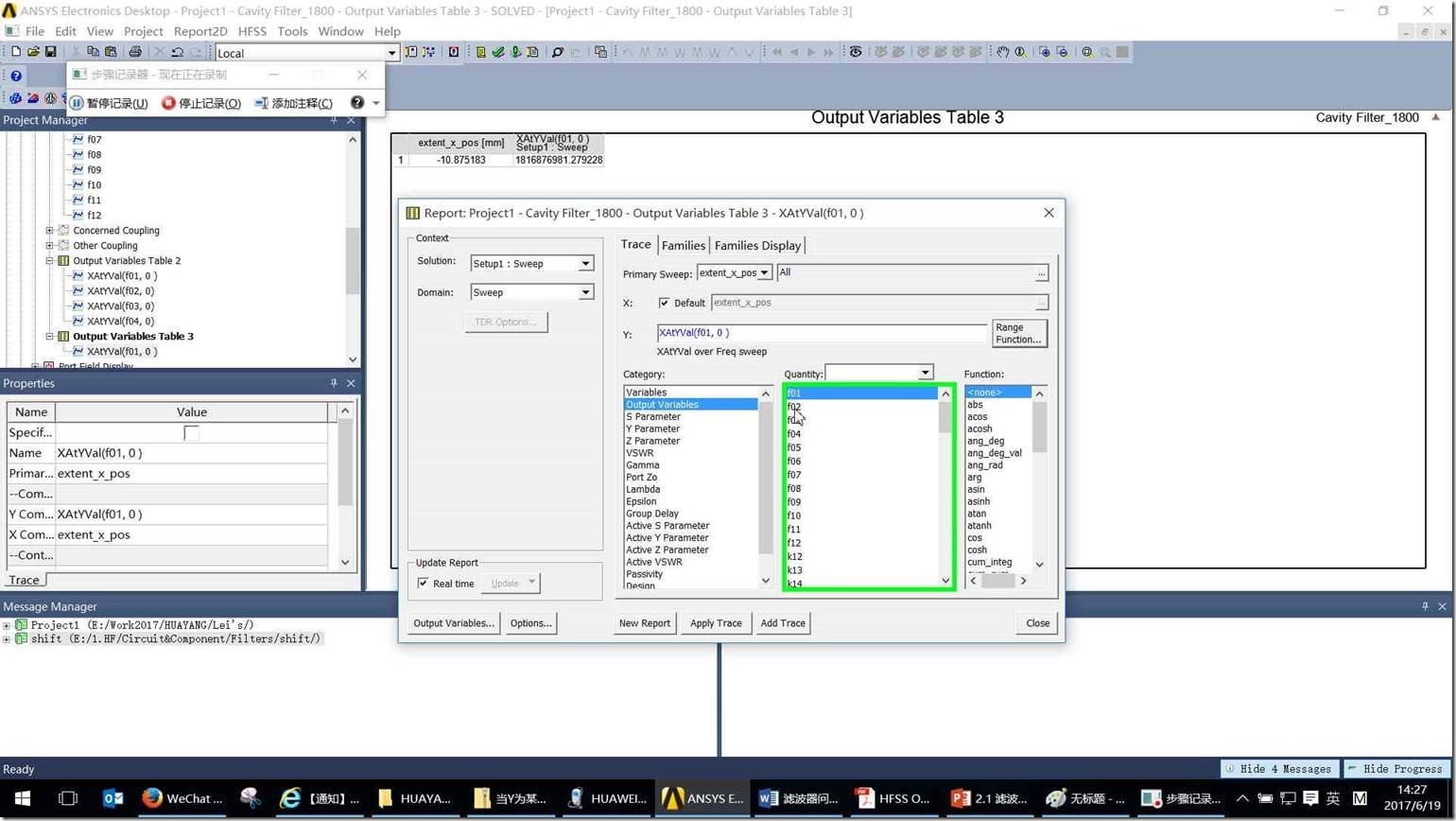Image resolution: width=1456 pixels, height=821 pixels.
Task: Toggle the Specif... checkbox in Properties
Action: (191, 433)
